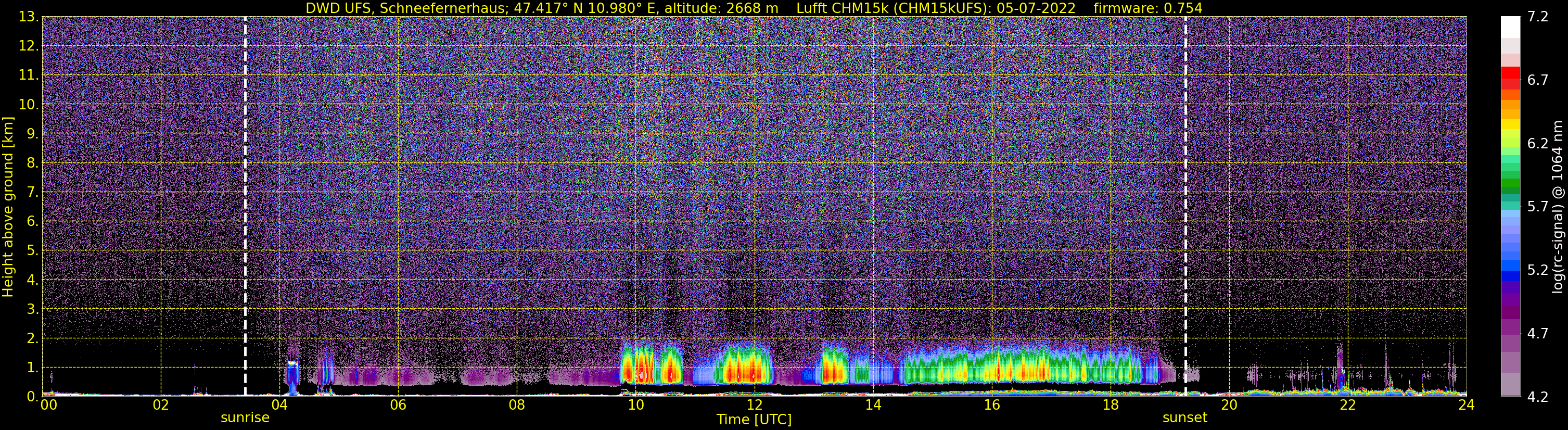1568x430 pixels.
Task: Click the 'Time [UTC]' axis label
Action: 754,420
